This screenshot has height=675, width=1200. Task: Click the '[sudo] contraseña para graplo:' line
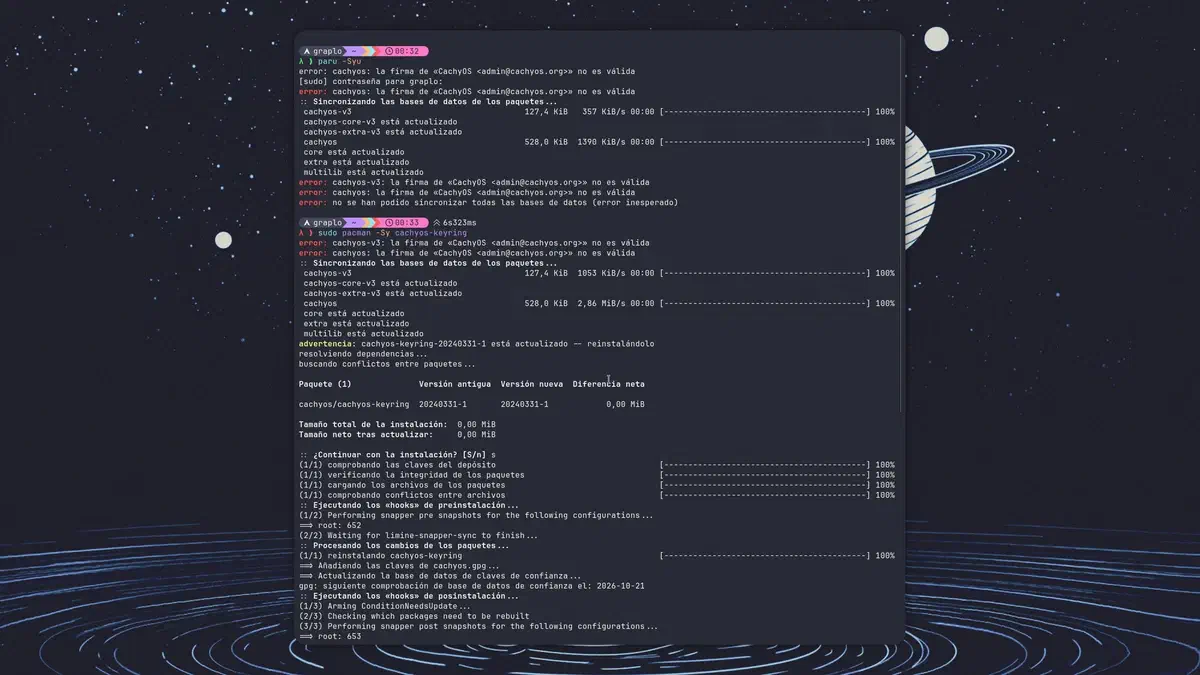[370, 81]
